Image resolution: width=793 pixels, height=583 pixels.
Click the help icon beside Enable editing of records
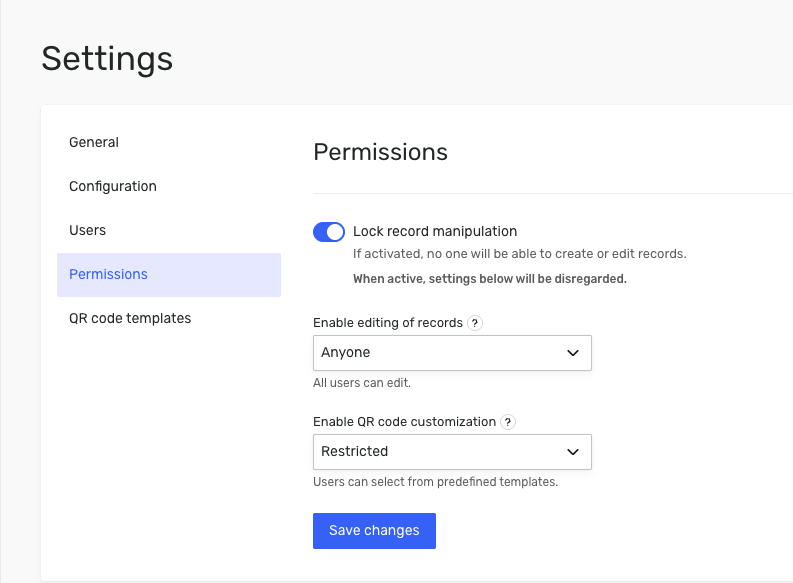pos(476,323)
